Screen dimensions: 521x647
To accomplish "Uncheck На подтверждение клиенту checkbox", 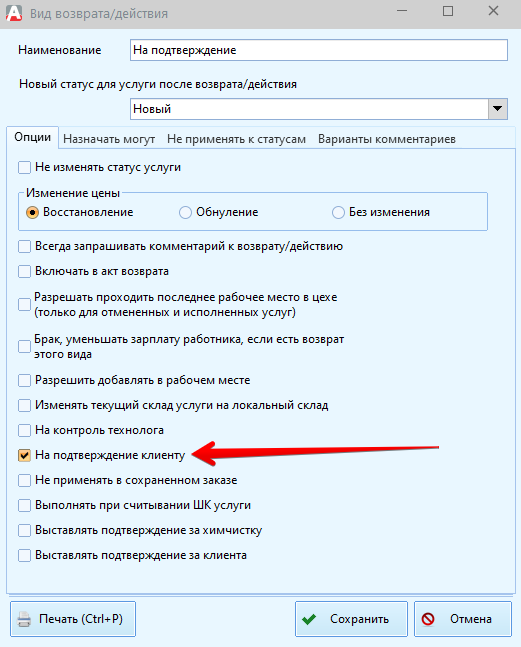I will (x=24, y=455).
